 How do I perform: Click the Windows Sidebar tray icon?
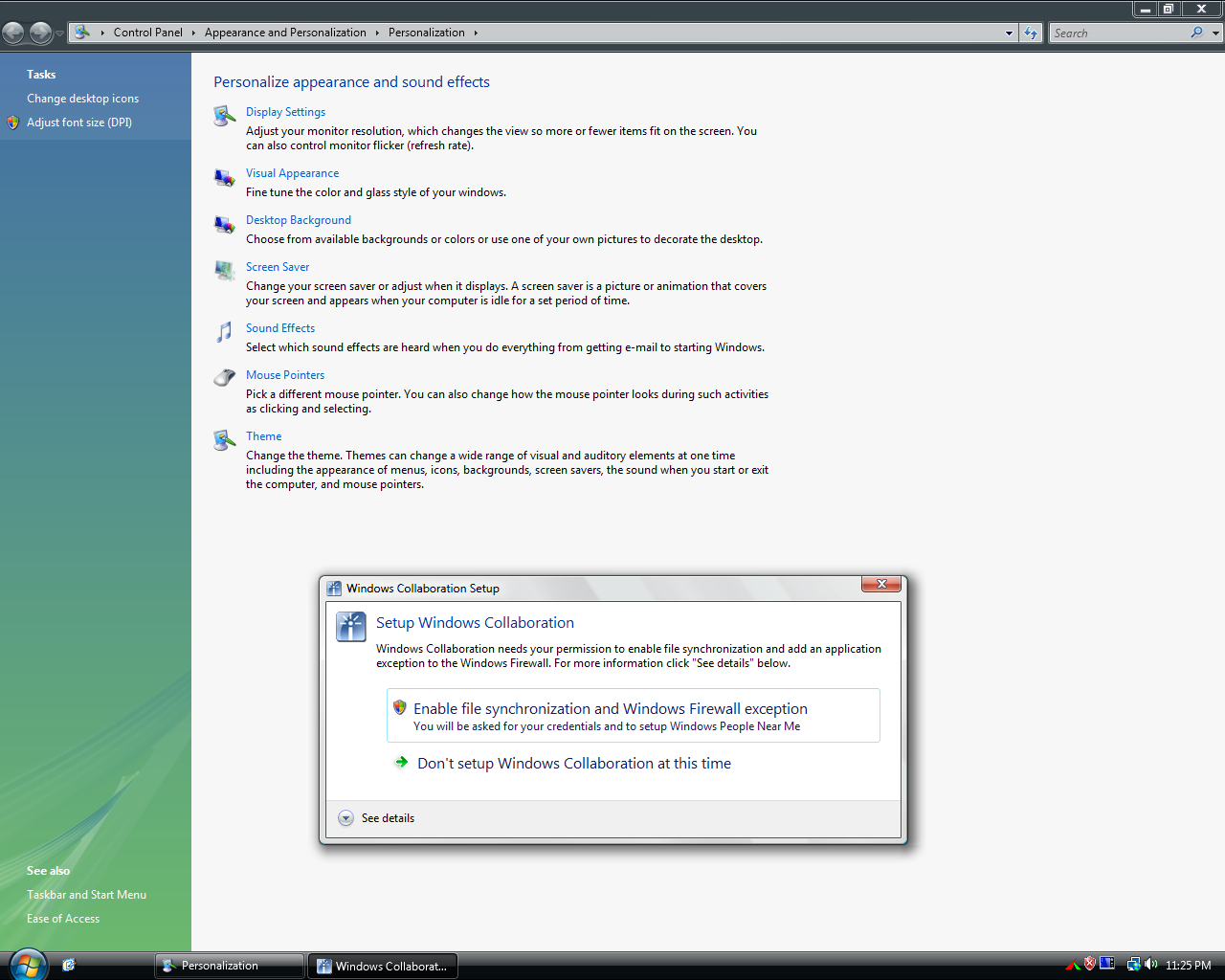pyautogui.click(x=1107, y=964)
